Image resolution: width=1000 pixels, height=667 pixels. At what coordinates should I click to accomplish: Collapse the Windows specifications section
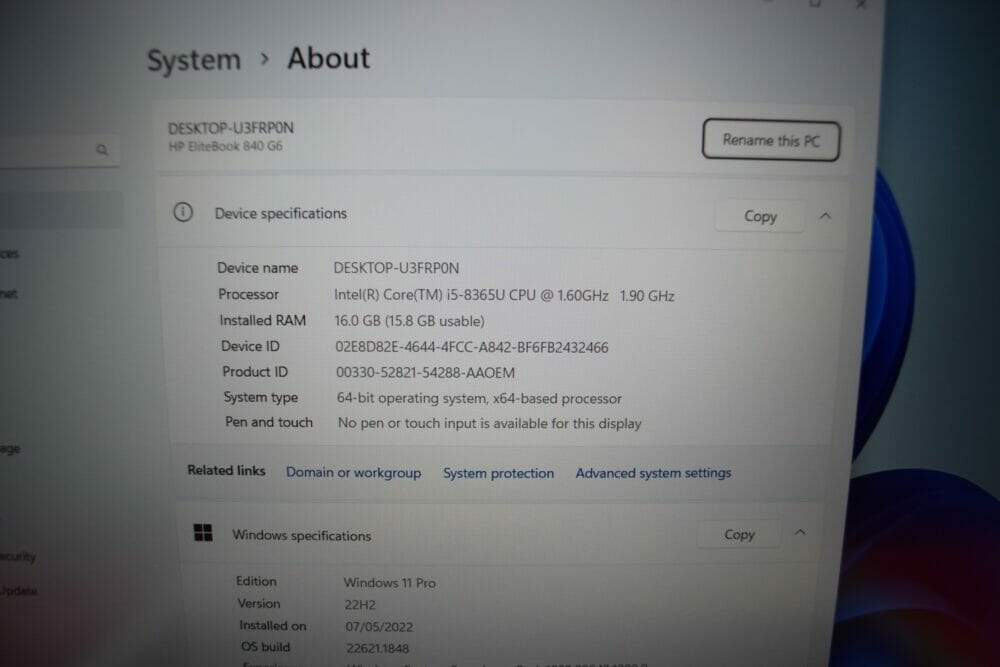point(800,532)
